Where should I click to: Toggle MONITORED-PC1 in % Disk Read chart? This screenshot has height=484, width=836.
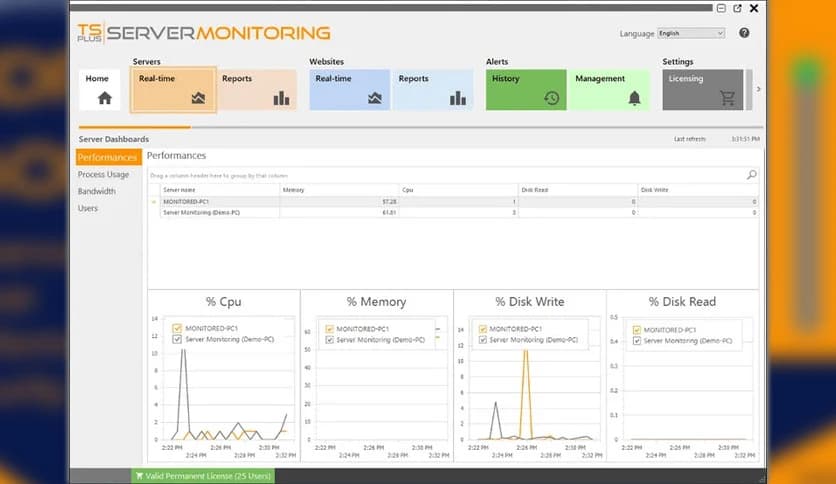pyautogui.click(x=637, y=330)
